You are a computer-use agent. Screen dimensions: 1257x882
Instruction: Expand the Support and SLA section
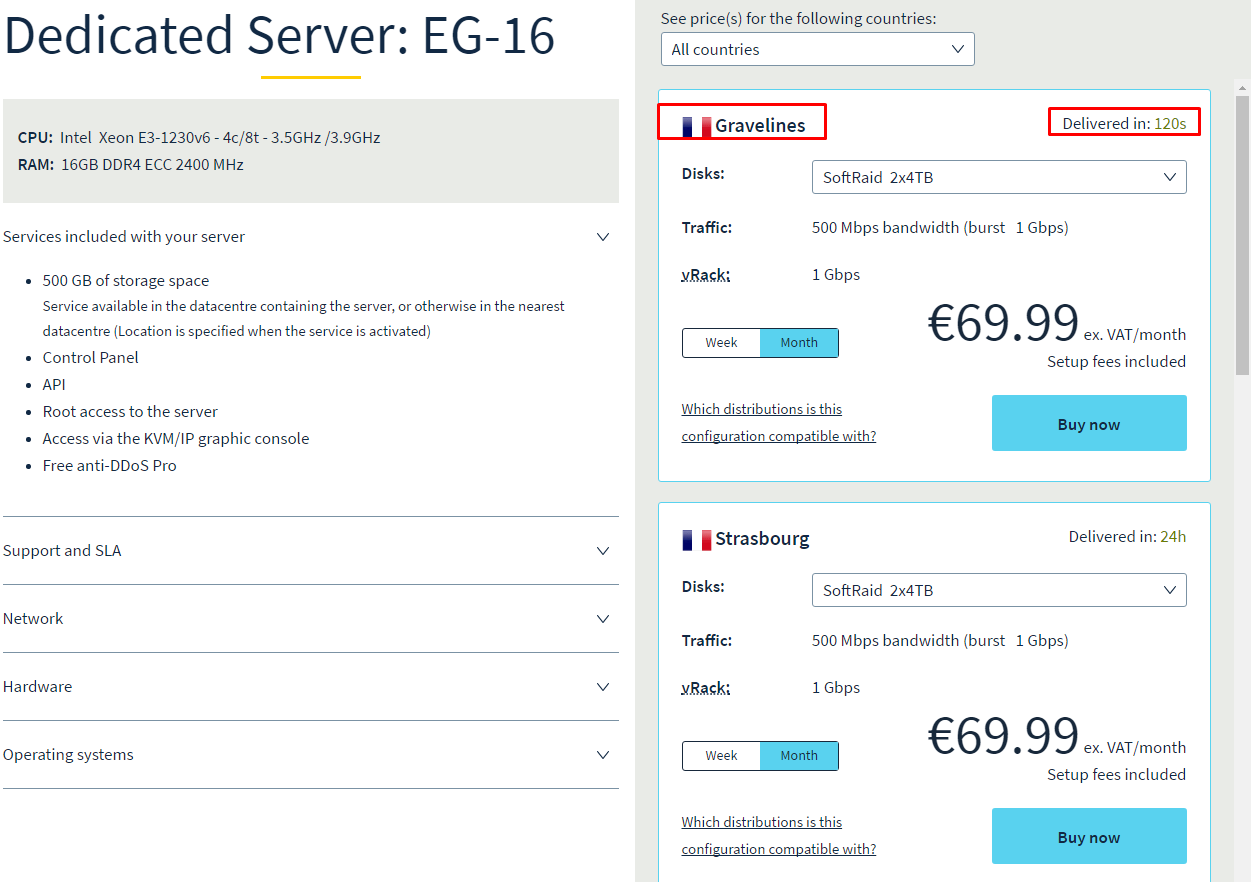click(x=310, y=551)
